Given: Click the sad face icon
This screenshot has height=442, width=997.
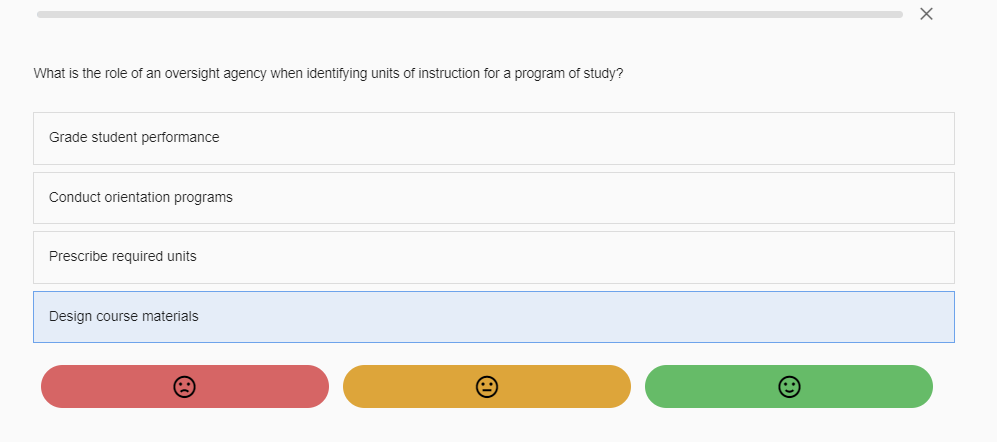Looking at the screenshot, I should [184, 386].
